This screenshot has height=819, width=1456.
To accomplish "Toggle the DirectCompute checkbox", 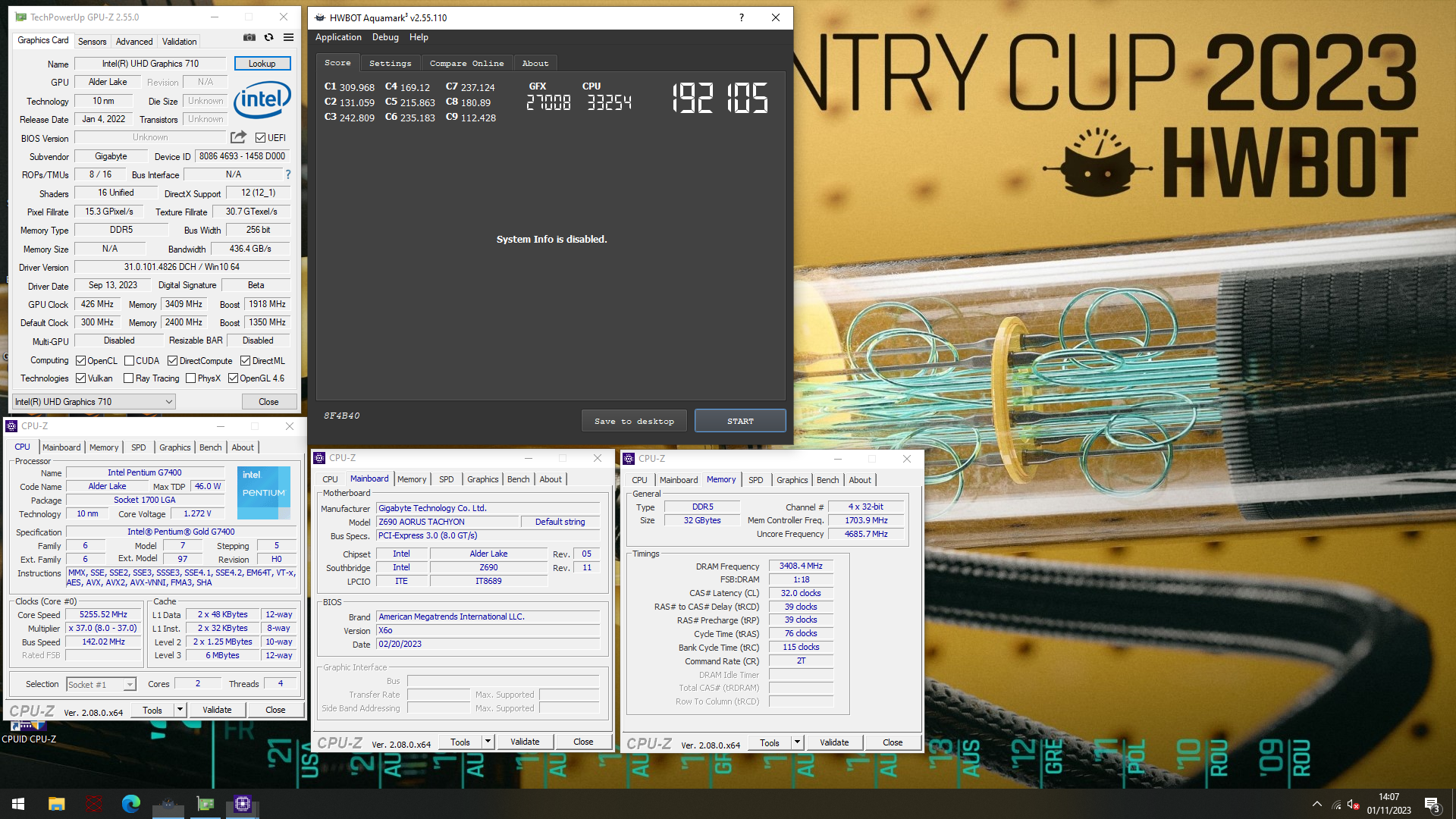I will click(172, 361).
